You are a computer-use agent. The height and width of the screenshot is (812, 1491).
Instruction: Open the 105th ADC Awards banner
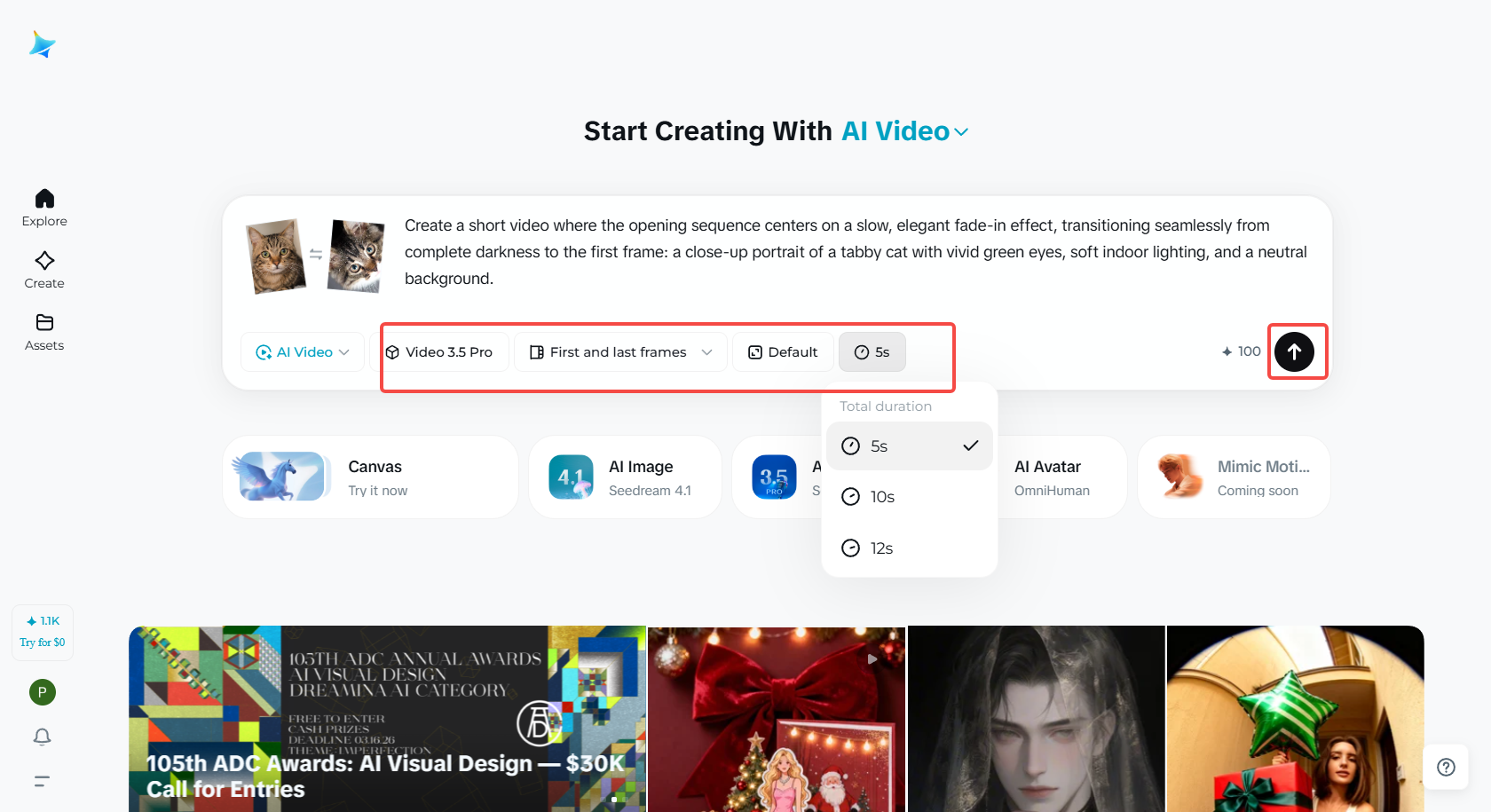(388, 719)
